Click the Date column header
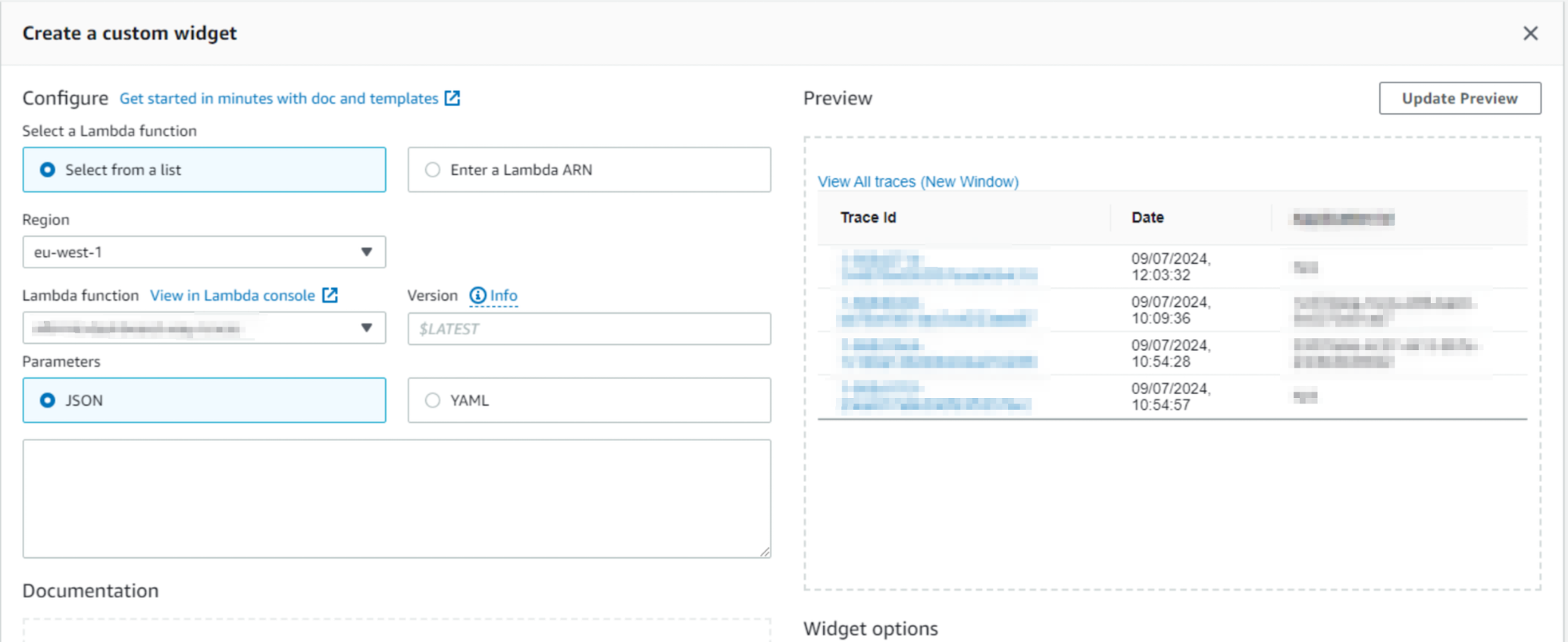 point(1147,217)
